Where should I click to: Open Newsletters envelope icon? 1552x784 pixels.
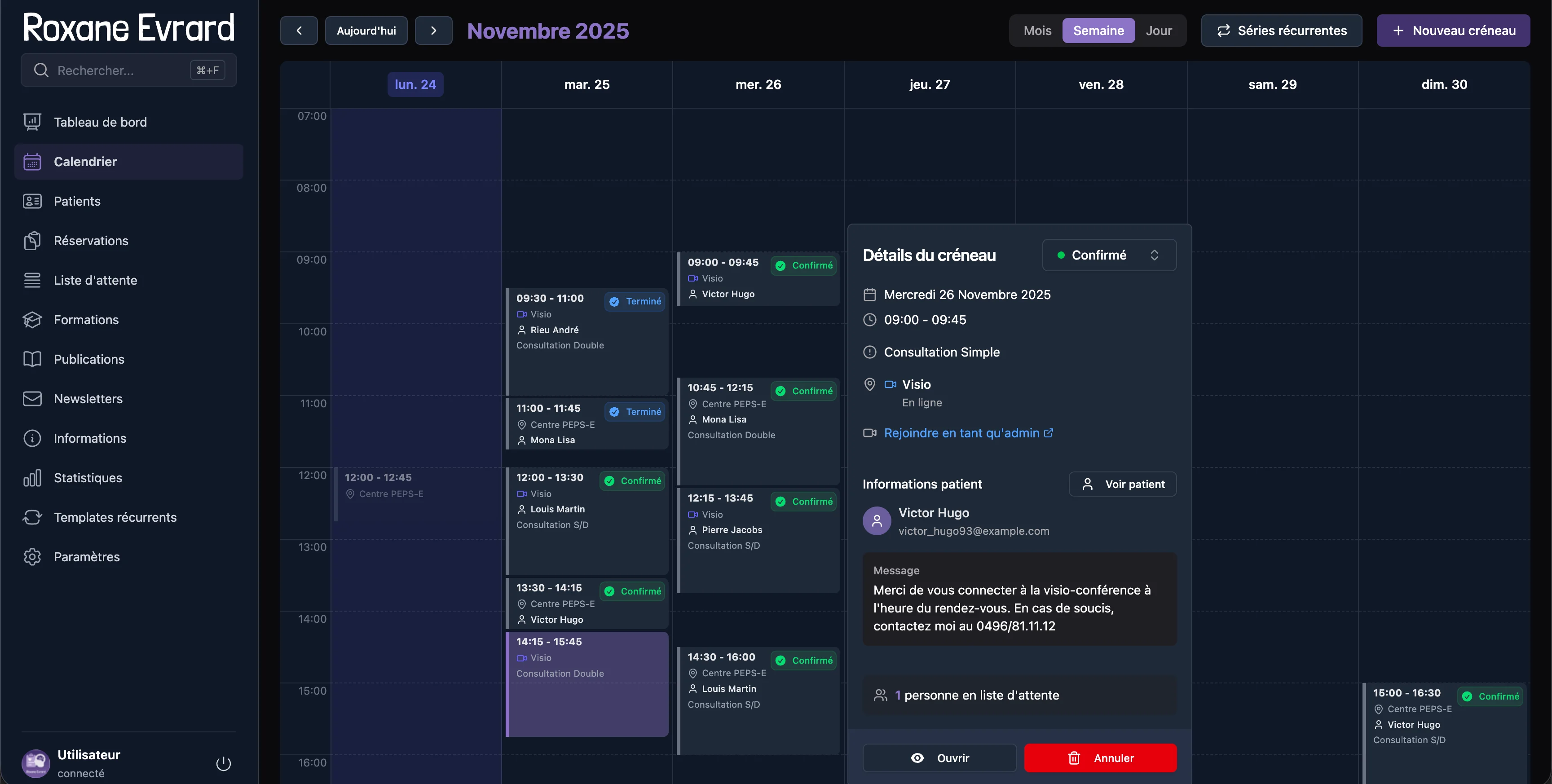[32, 398]
